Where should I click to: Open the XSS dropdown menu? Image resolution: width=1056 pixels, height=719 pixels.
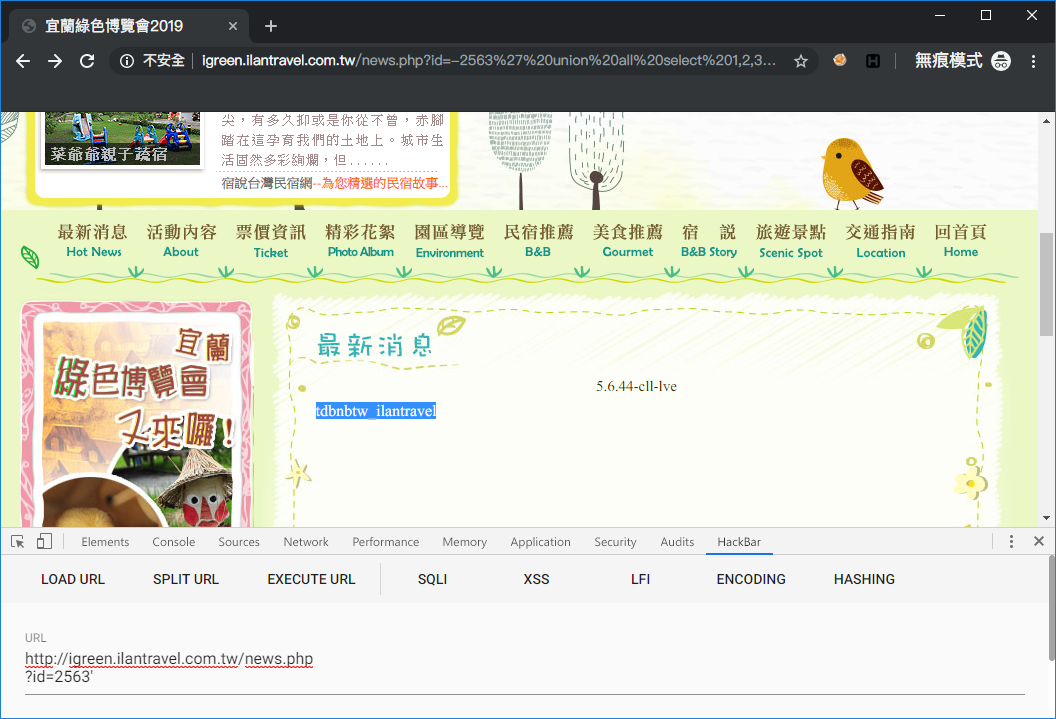[x=537, y=579]
